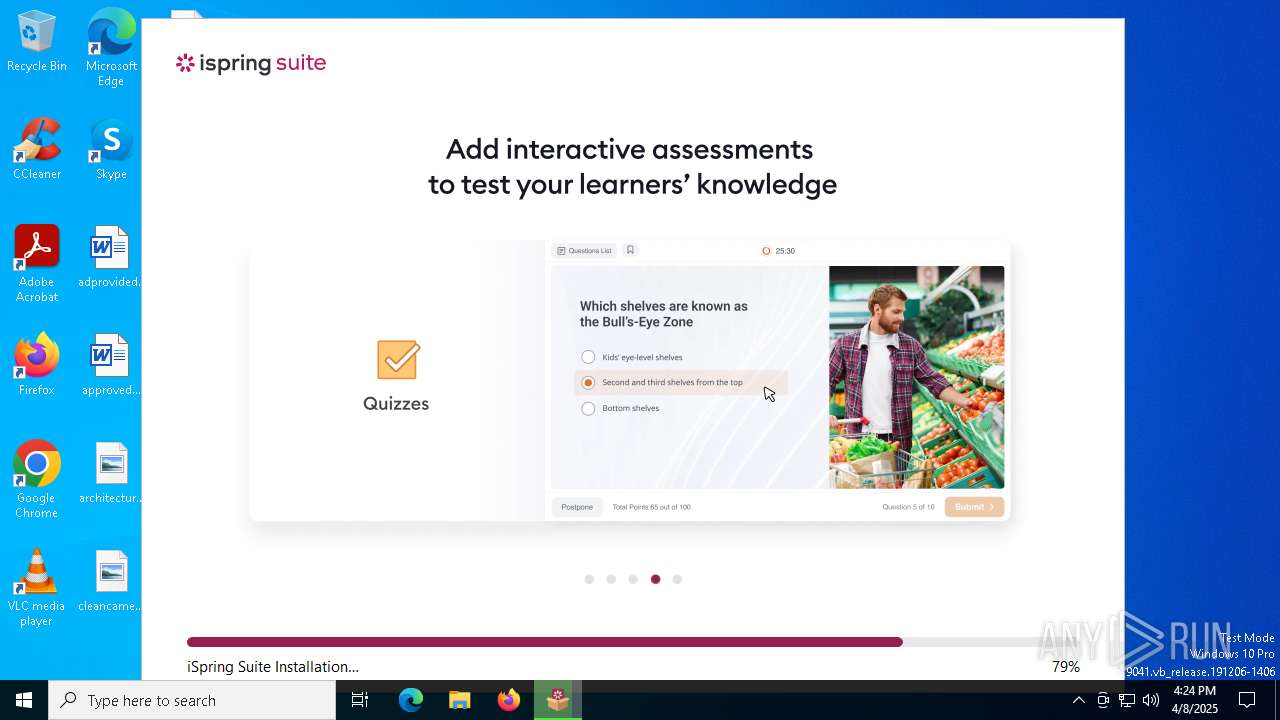Open Task View in taskbar
Screen dimensions: 1280x720
360,700
